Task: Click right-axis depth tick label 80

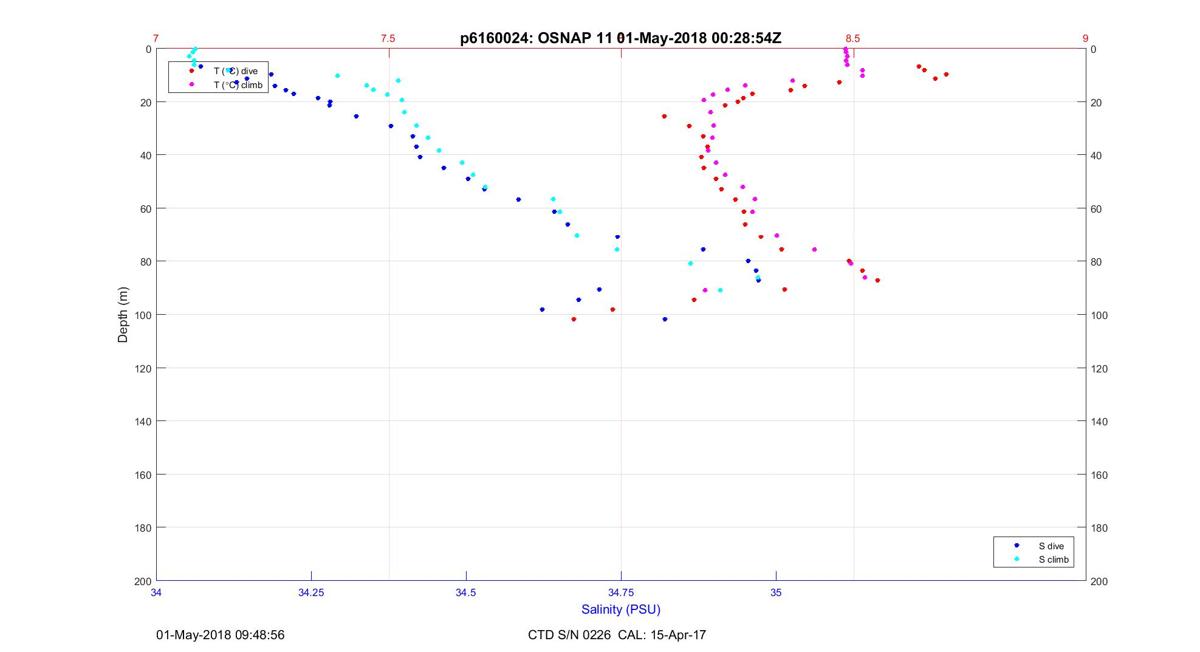Action: (1096, 262)
